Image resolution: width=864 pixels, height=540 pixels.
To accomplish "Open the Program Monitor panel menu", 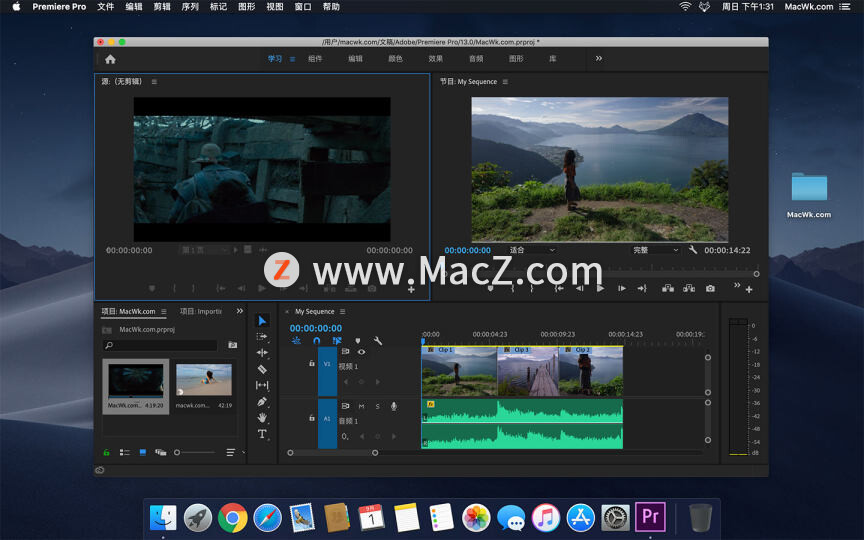I will 505,82.
